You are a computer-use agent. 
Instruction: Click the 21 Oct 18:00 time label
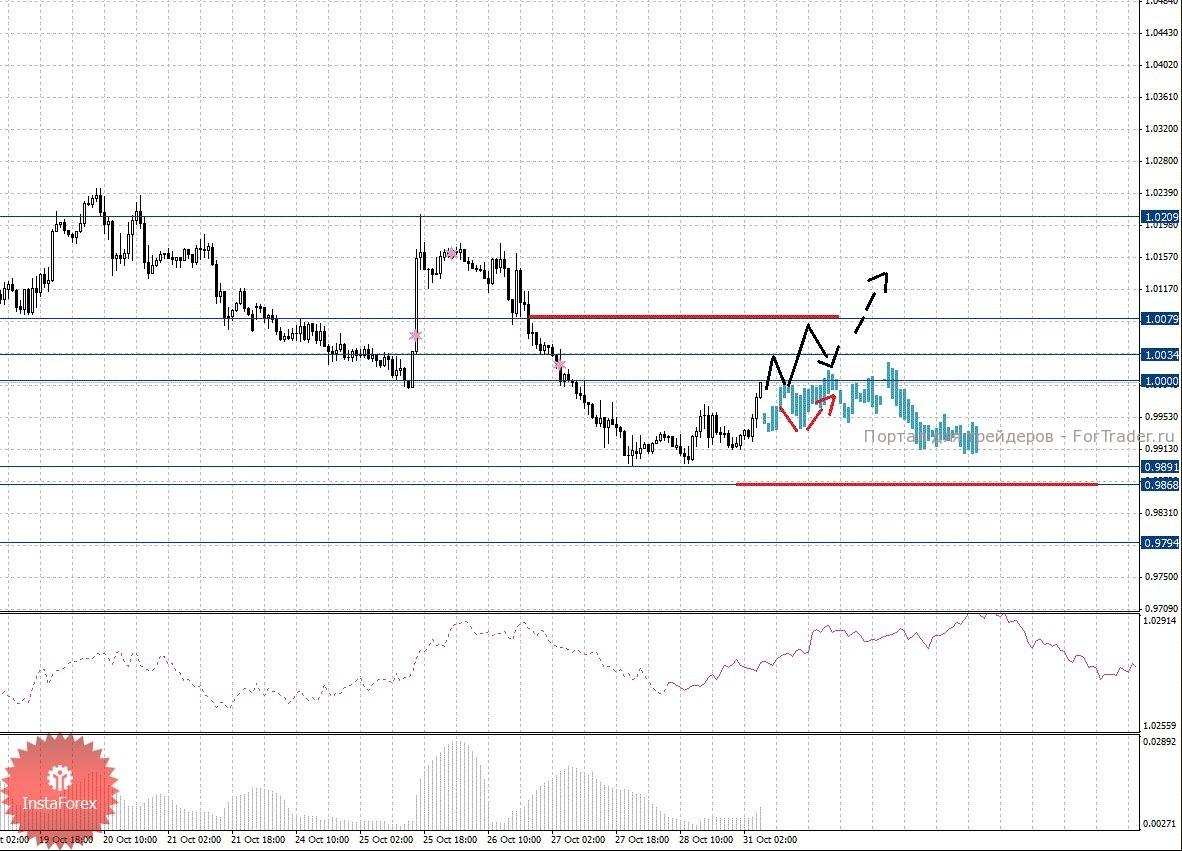coord(258,840)
